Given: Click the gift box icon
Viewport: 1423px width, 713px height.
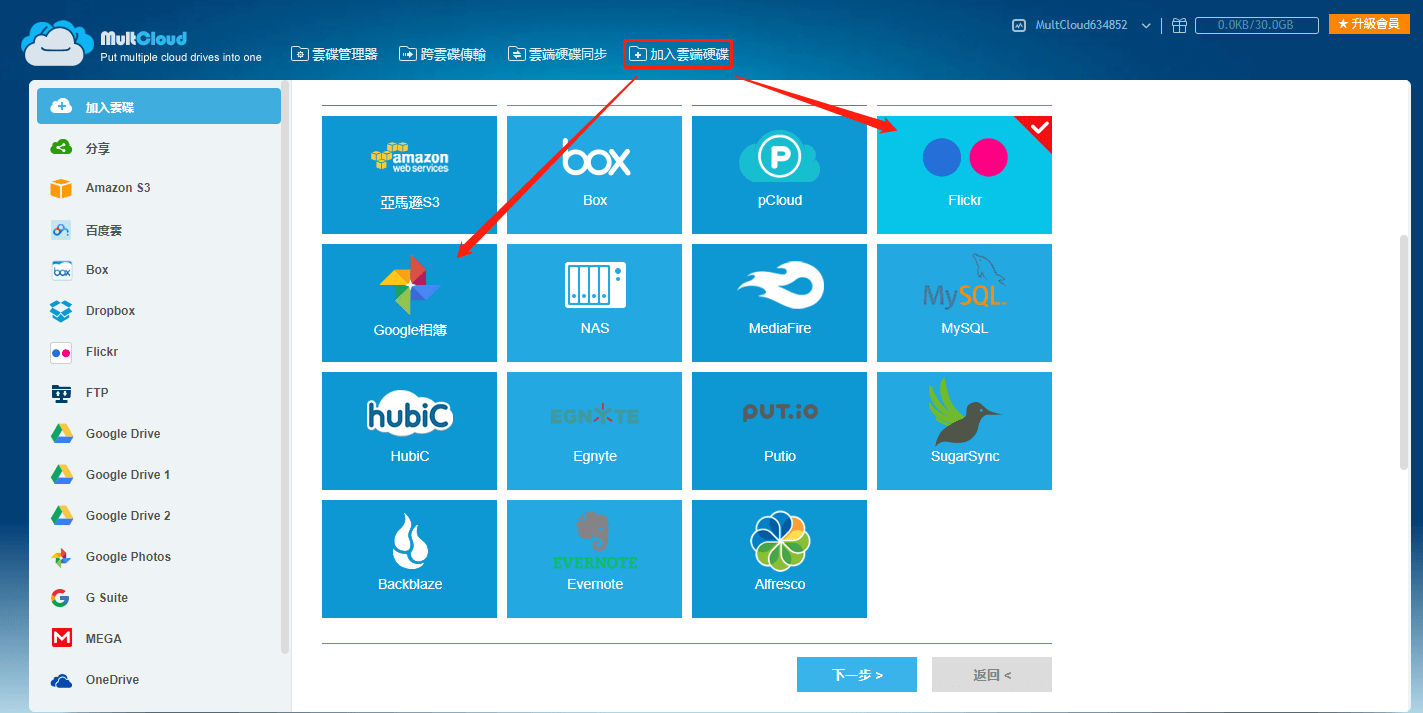Looking at the screenshot, I should click(1180, 25).
